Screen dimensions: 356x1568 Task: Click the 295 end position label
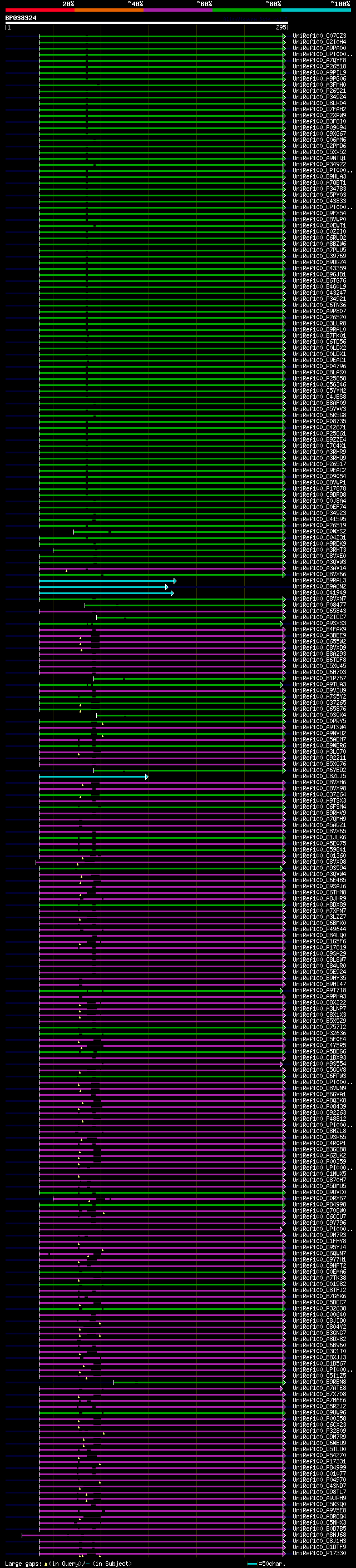[x=281, y=27]
